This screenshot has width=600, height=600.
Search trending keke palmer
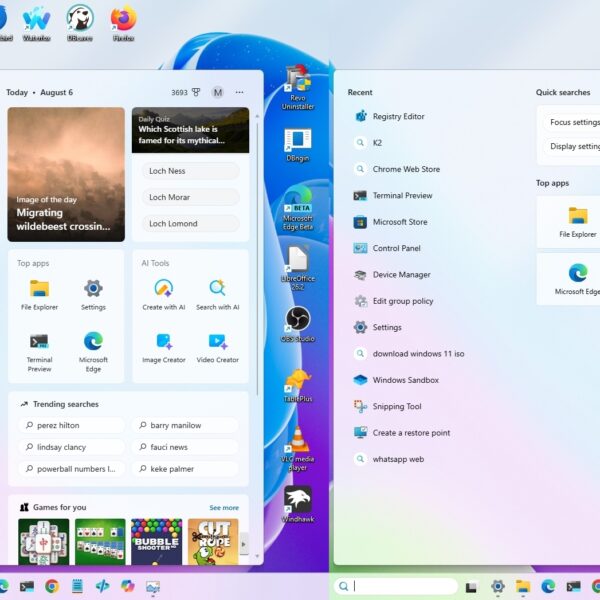tap(185, 469)
